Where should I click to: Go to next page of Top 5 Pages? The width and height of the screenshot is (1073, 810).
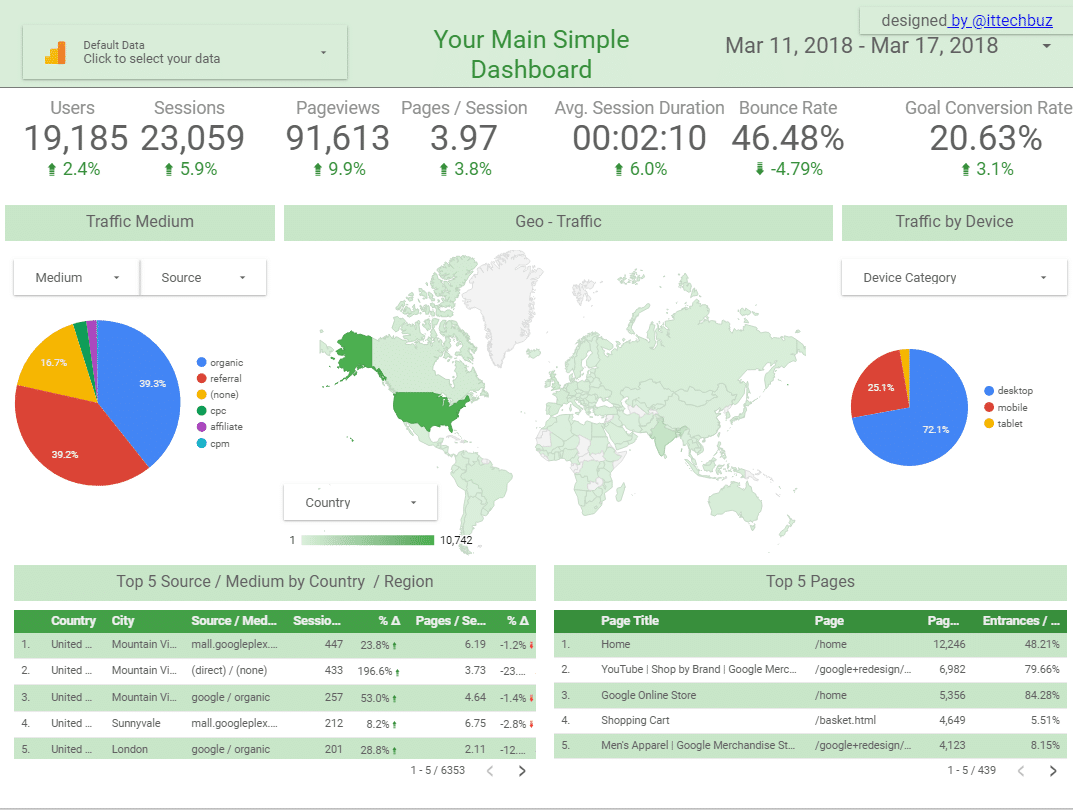click(1052, 771)
